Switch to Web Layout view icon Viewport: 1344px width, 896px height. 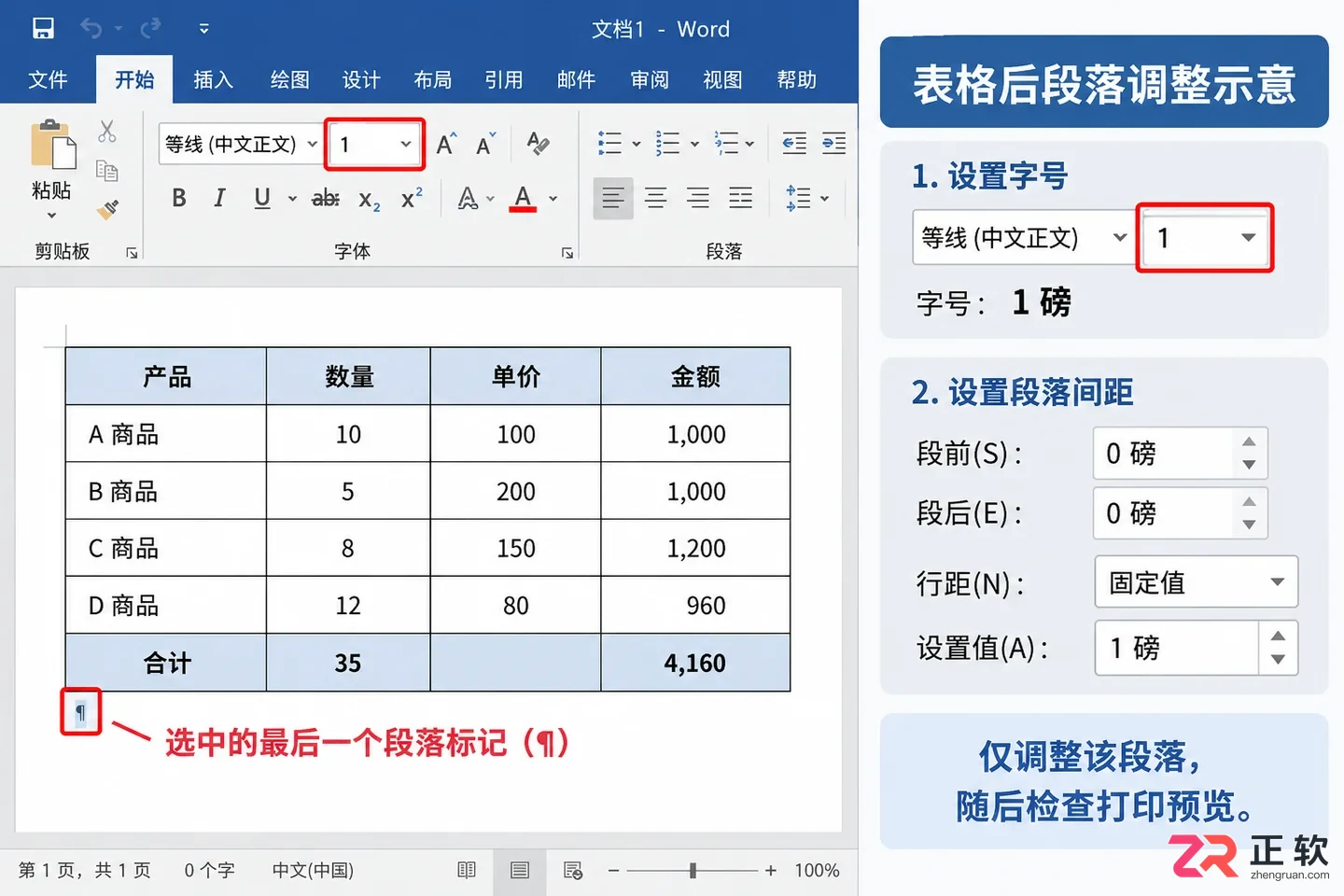(573, 870)
